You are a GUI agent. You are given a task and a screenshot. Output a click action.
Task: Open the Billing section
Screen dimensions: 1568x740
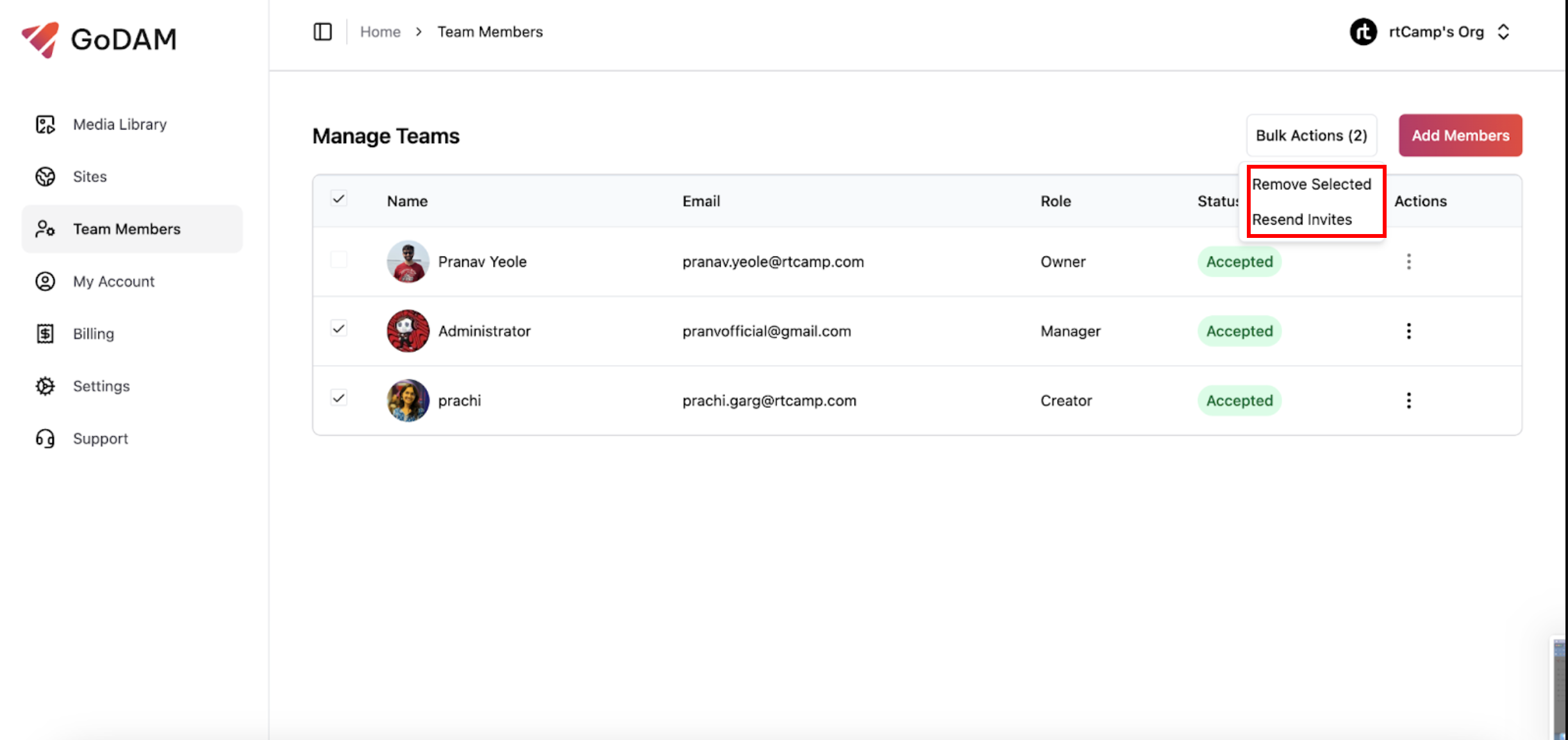(93, 333)
